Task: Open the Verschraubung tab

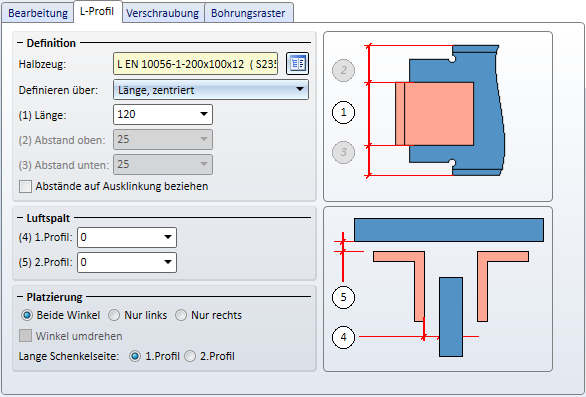Action: 163,13
